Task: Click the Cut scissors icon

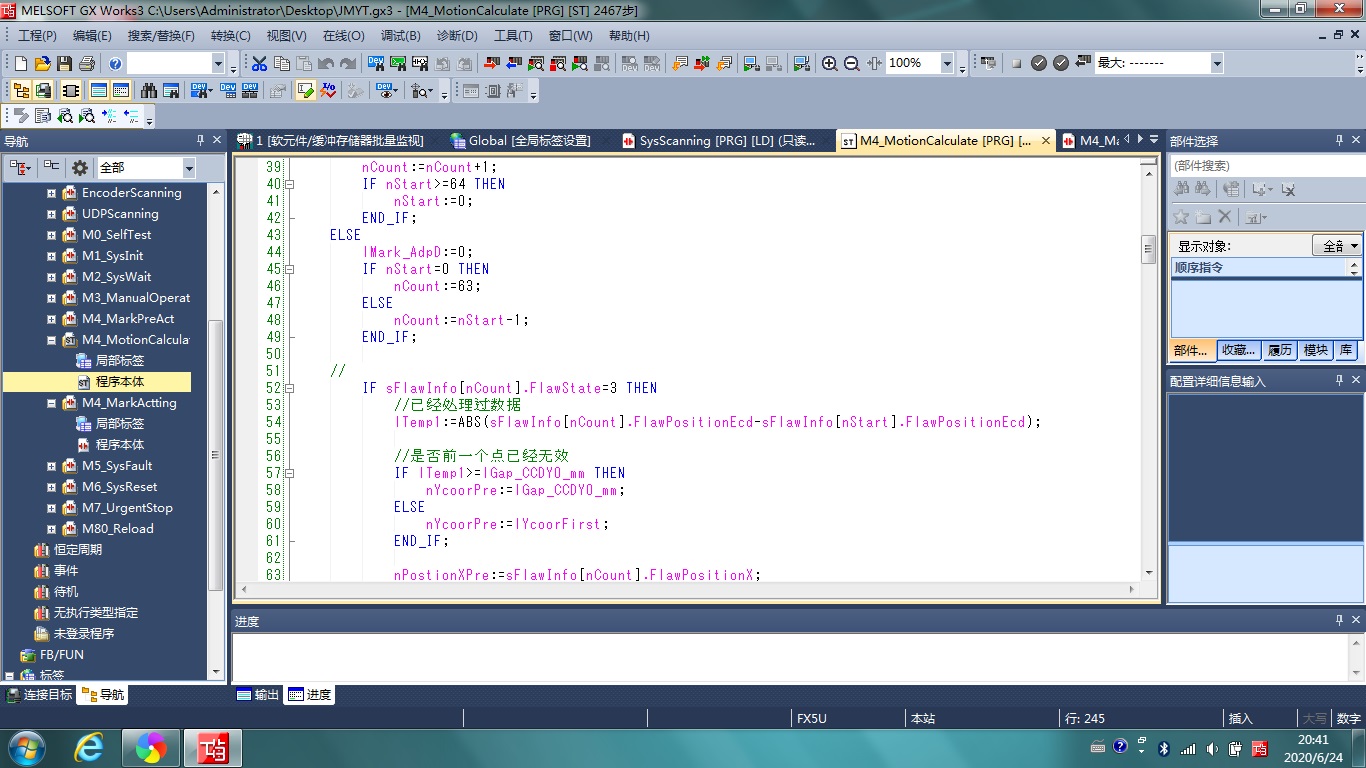Action: coord(259,63)
